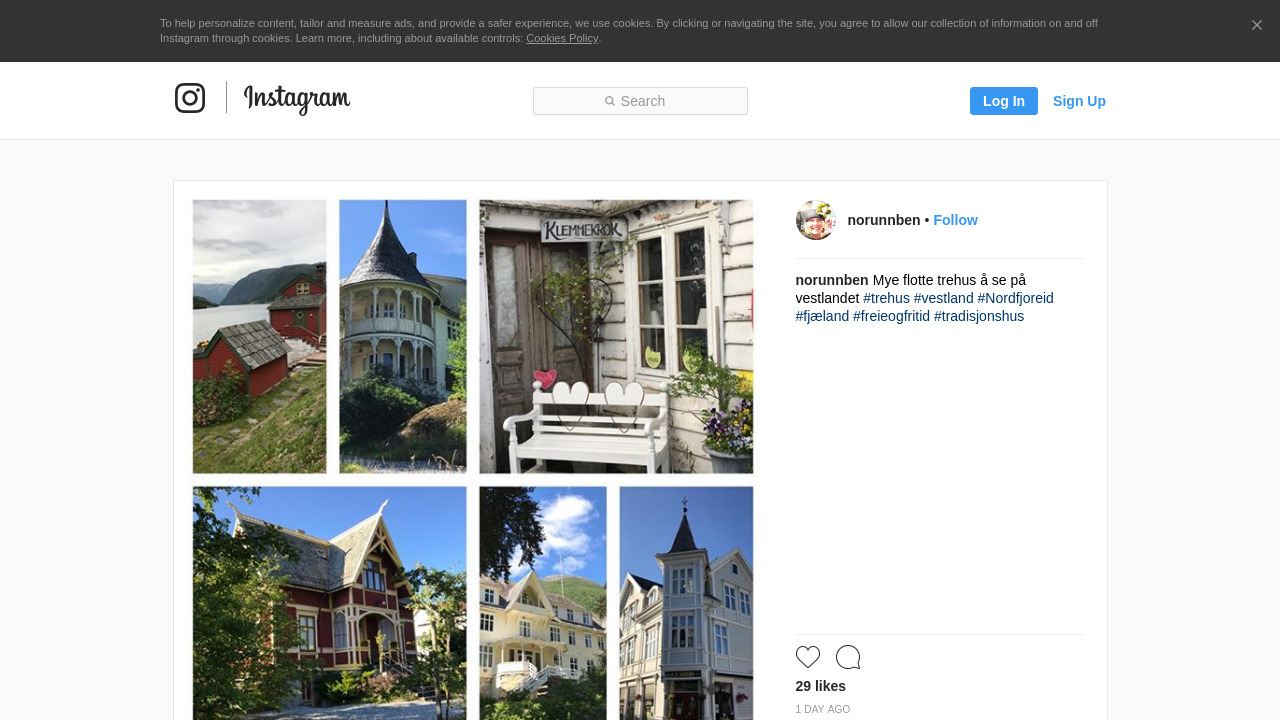
Task: Dismiss the cookie banner with the X icon
Action: [1257, 25]
